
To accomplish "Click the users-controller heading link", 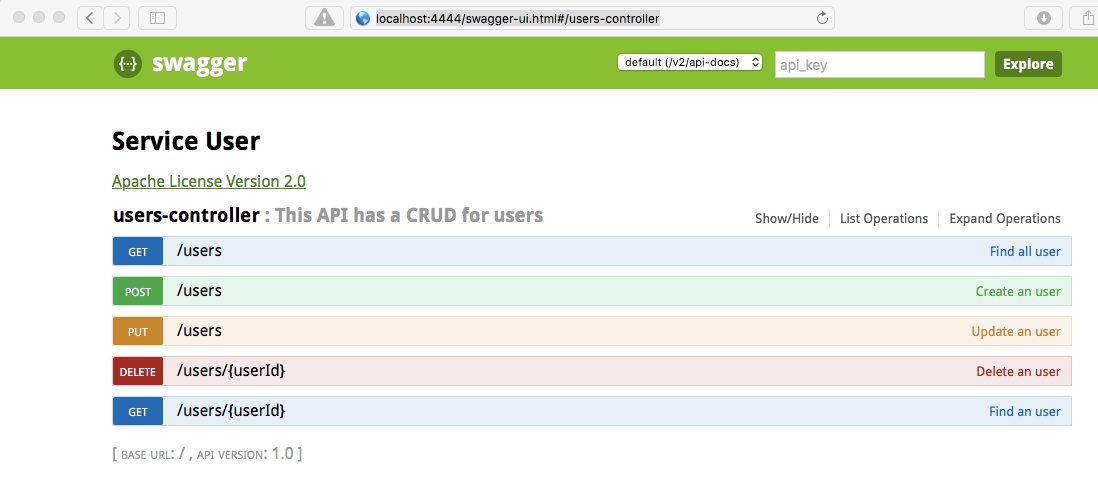I will coord(186,215).
